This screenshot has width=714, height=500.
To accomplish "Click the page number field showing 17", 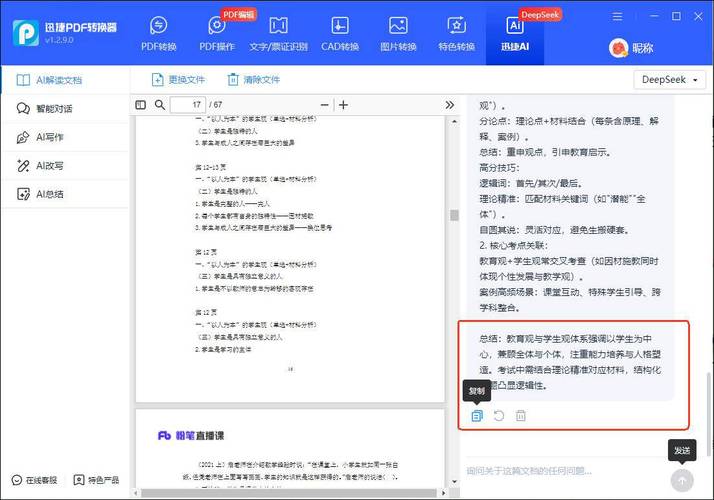I will [188, 105].
